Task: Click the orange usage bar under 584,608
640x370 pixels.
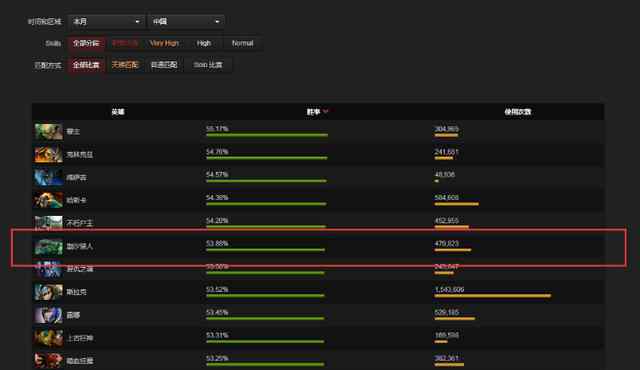Action: [456, 204]
